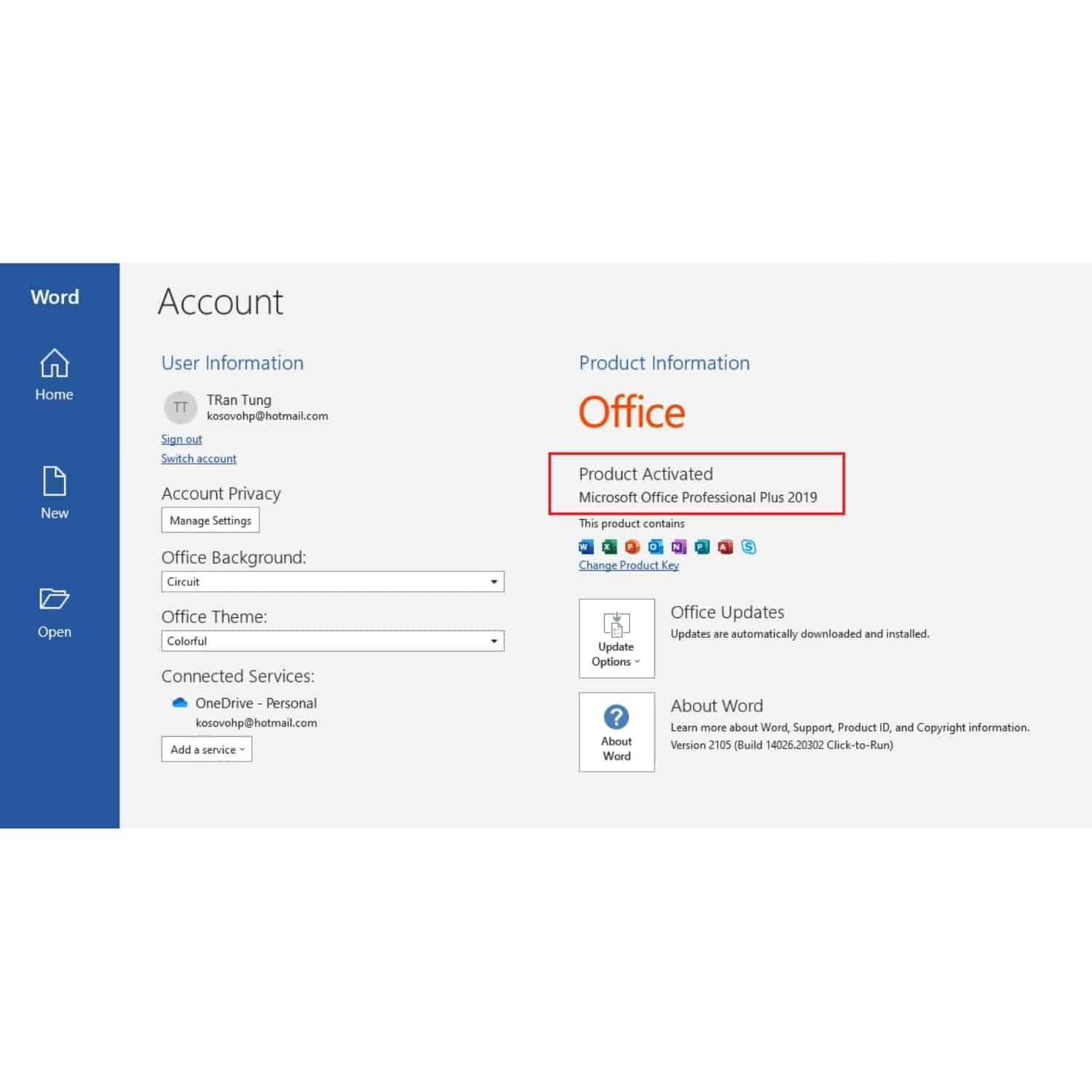The image size is (1092, 1092).
Task: Click the New document icon
Action: coord(55,481)
